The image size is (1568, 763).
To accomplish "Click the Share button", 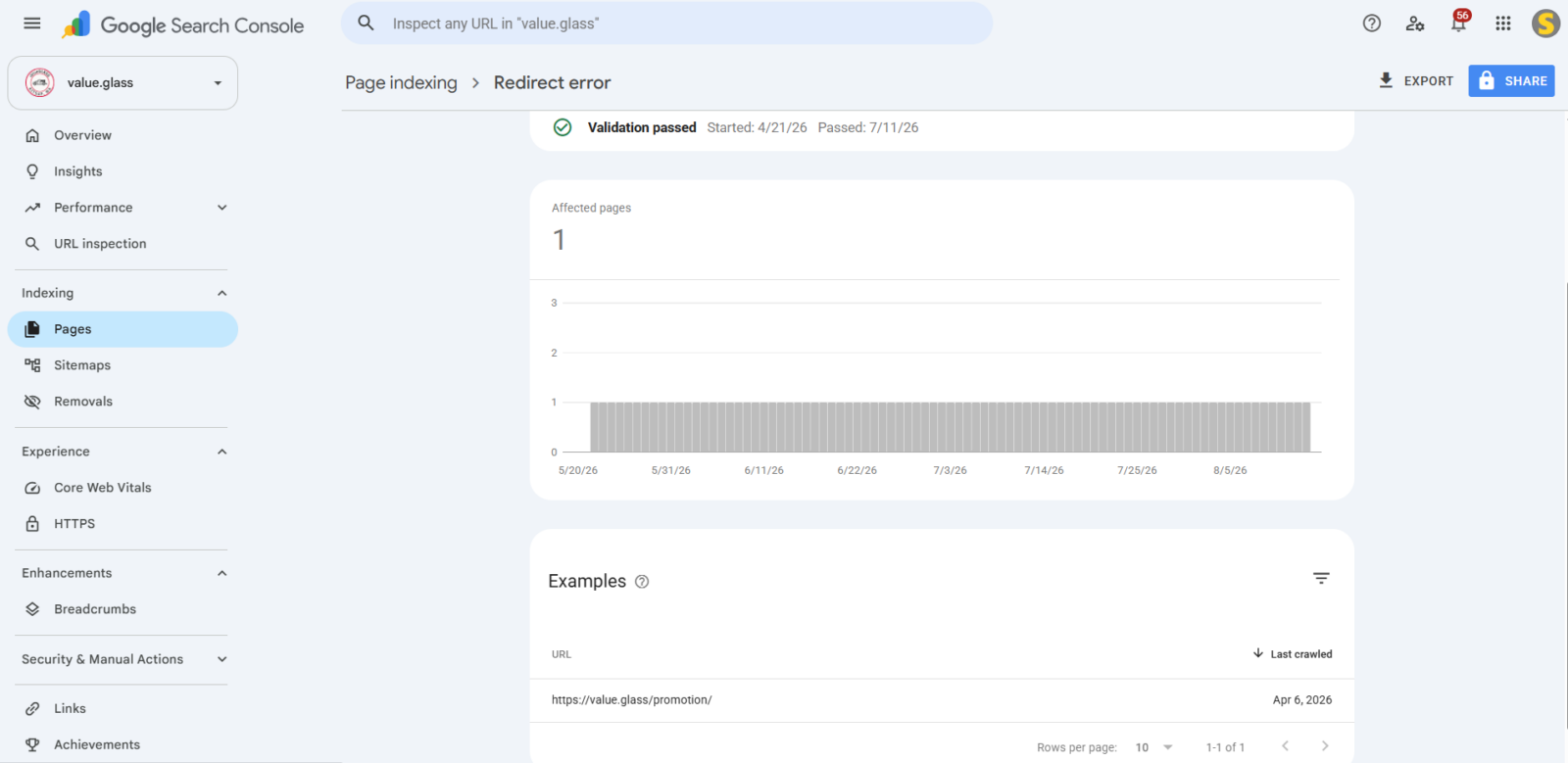I will [x=1511, y=80].
